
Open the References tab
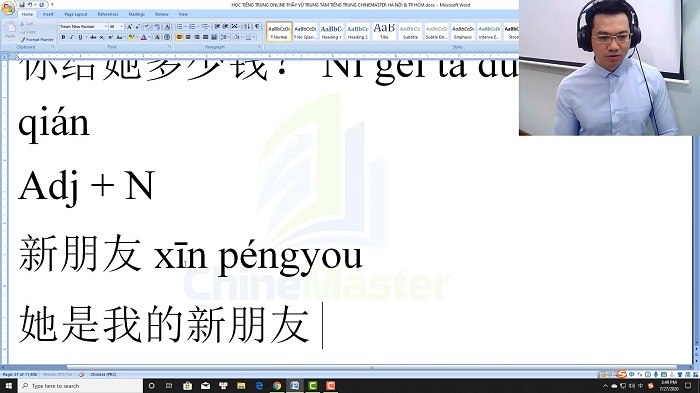point(108,14)
